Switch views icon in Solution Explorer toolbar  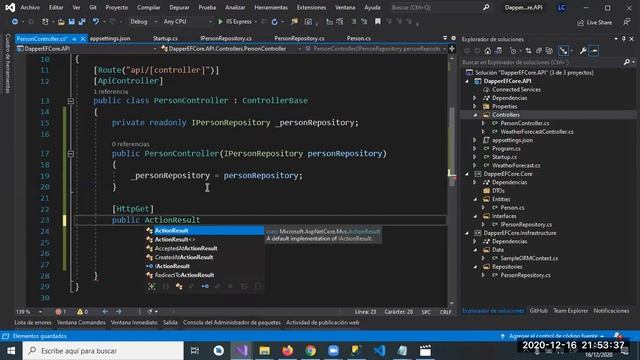[x=498, y=51]
